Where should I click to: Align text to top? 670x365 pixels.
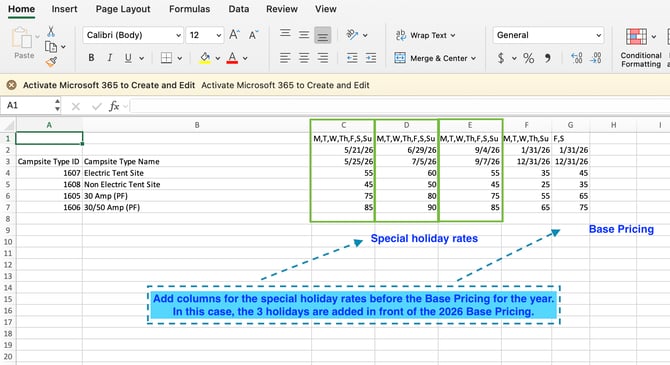click(x=285, y=34)
